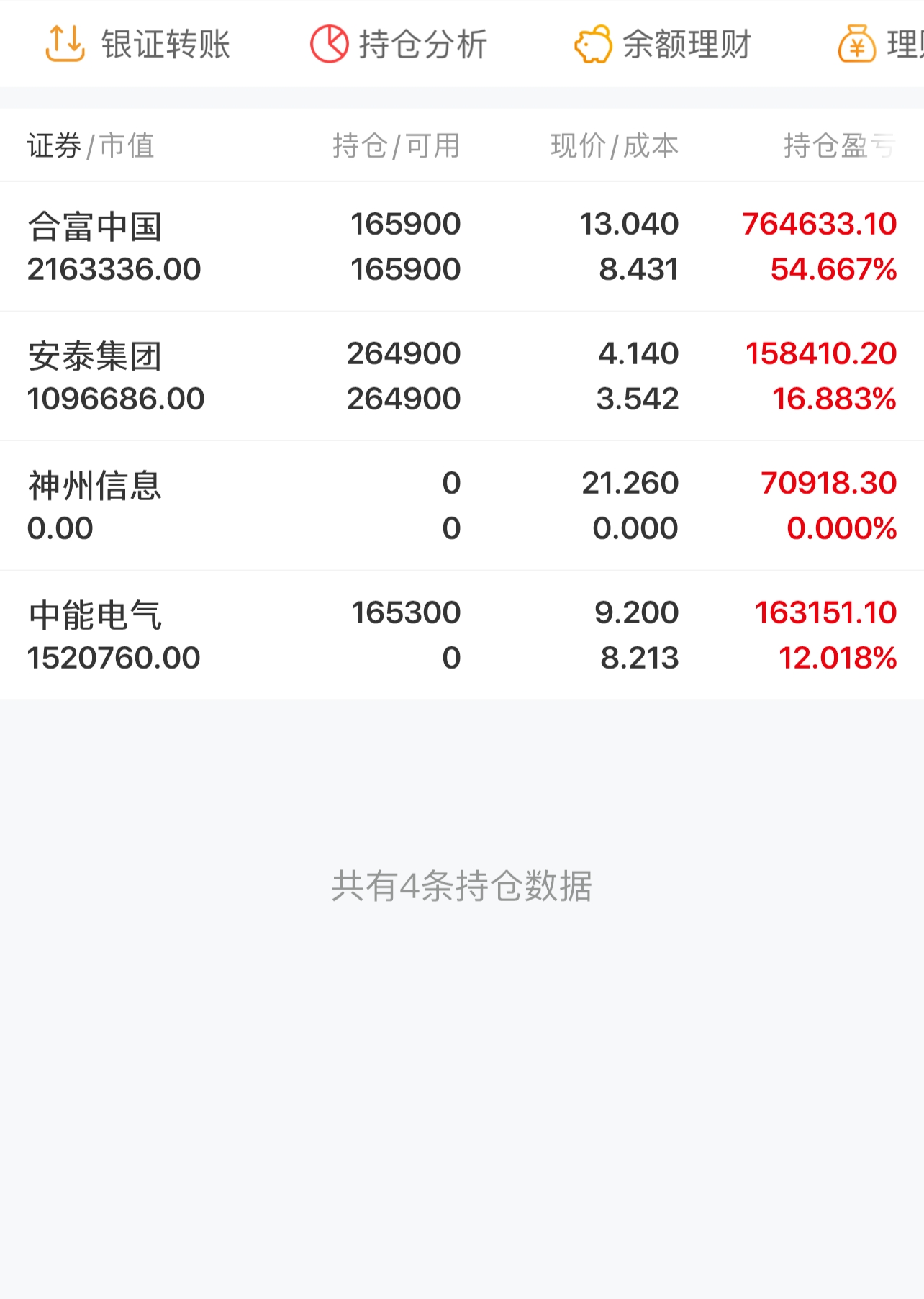Tap the 12.018% profit percentage

point(838,658)
